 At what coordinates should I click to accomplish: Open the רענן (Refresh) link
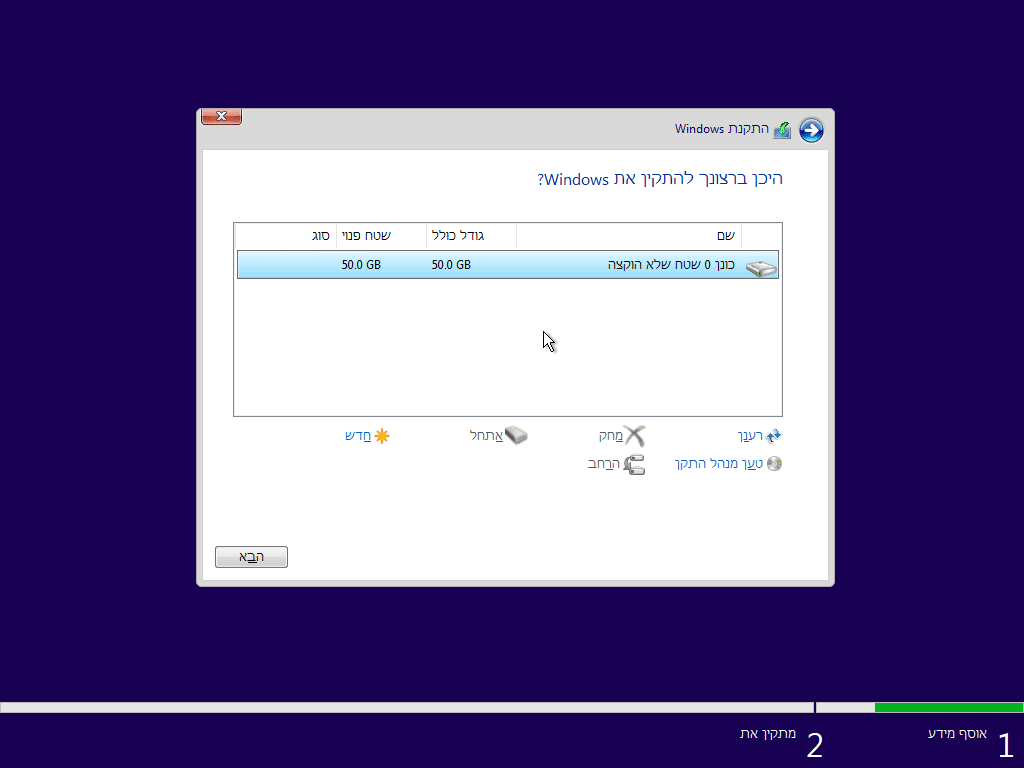pyautogui.click(x=749, y=435)
